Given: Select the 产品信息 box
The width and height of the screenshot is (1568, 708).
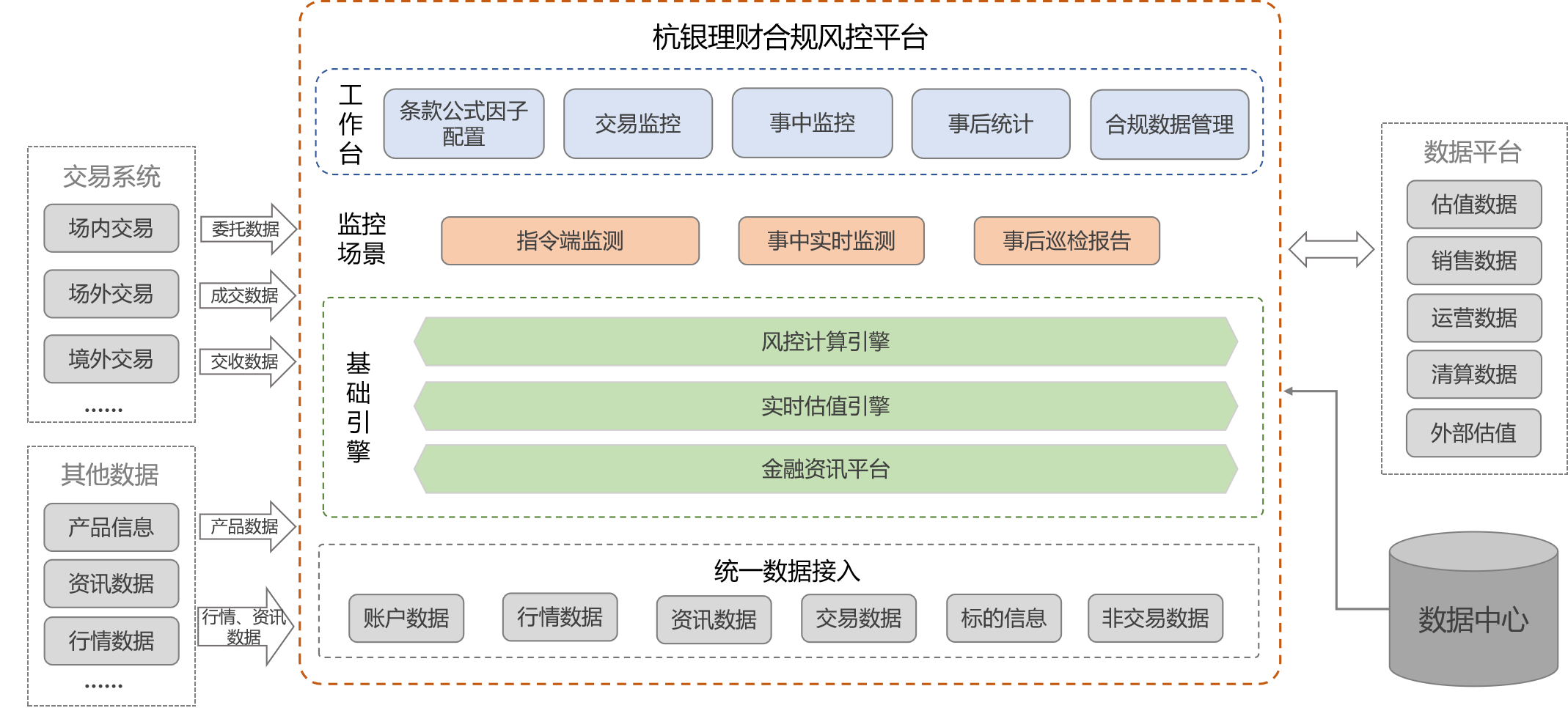Looking at the screenshot, I should coord(111,527).
